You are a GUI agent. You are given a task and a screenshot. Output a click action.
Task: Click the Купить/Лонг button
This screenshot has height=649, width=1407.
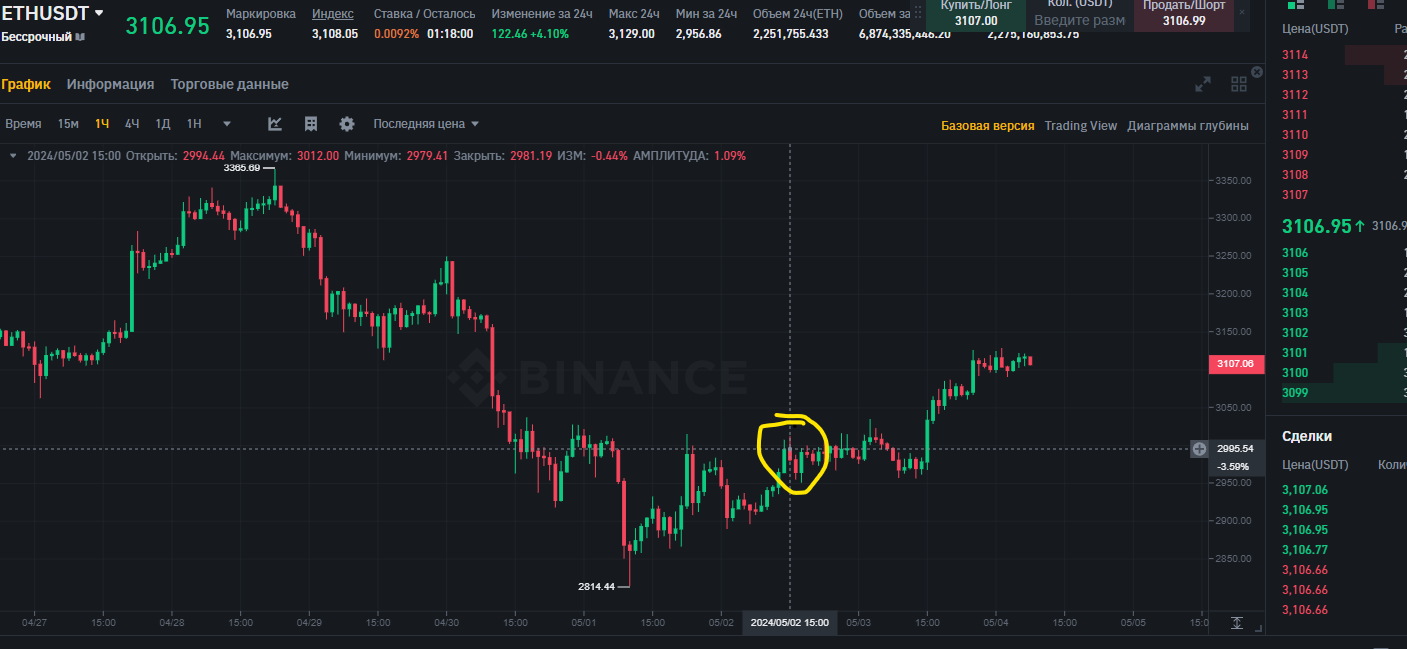pyautogui.click(x=975, y=13)
